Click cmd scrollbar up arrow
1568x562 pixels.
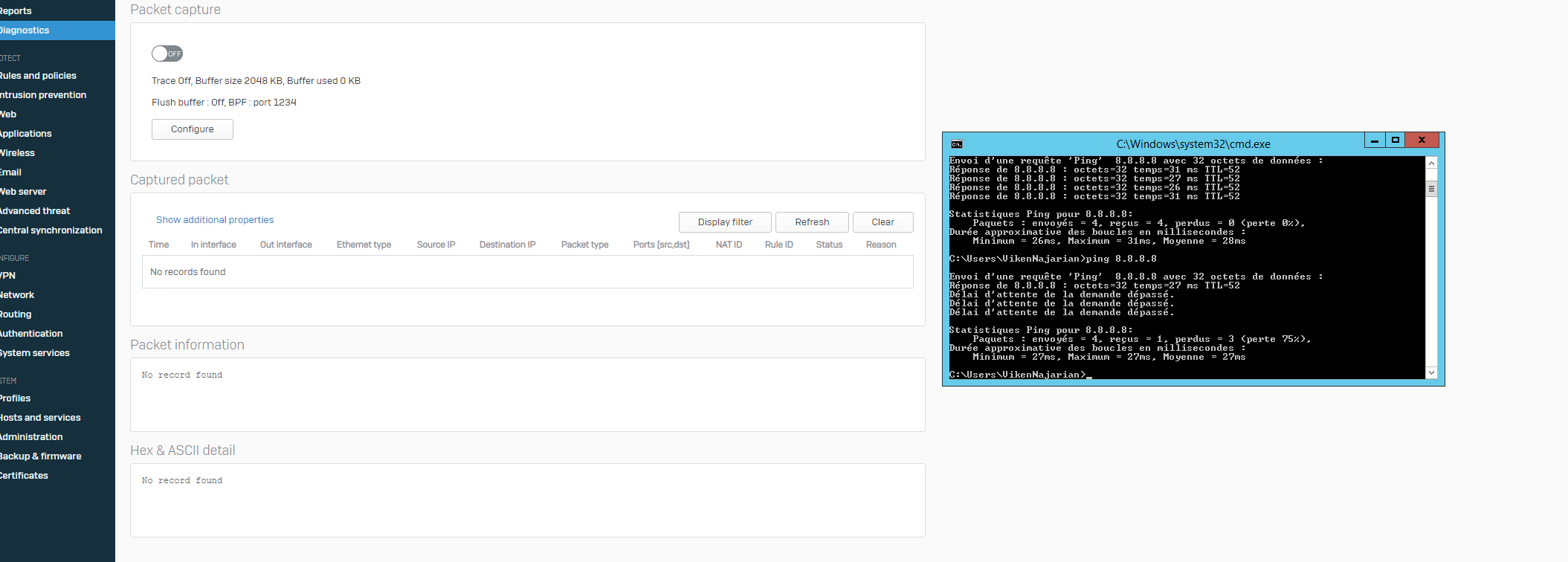click(1431, 163)
